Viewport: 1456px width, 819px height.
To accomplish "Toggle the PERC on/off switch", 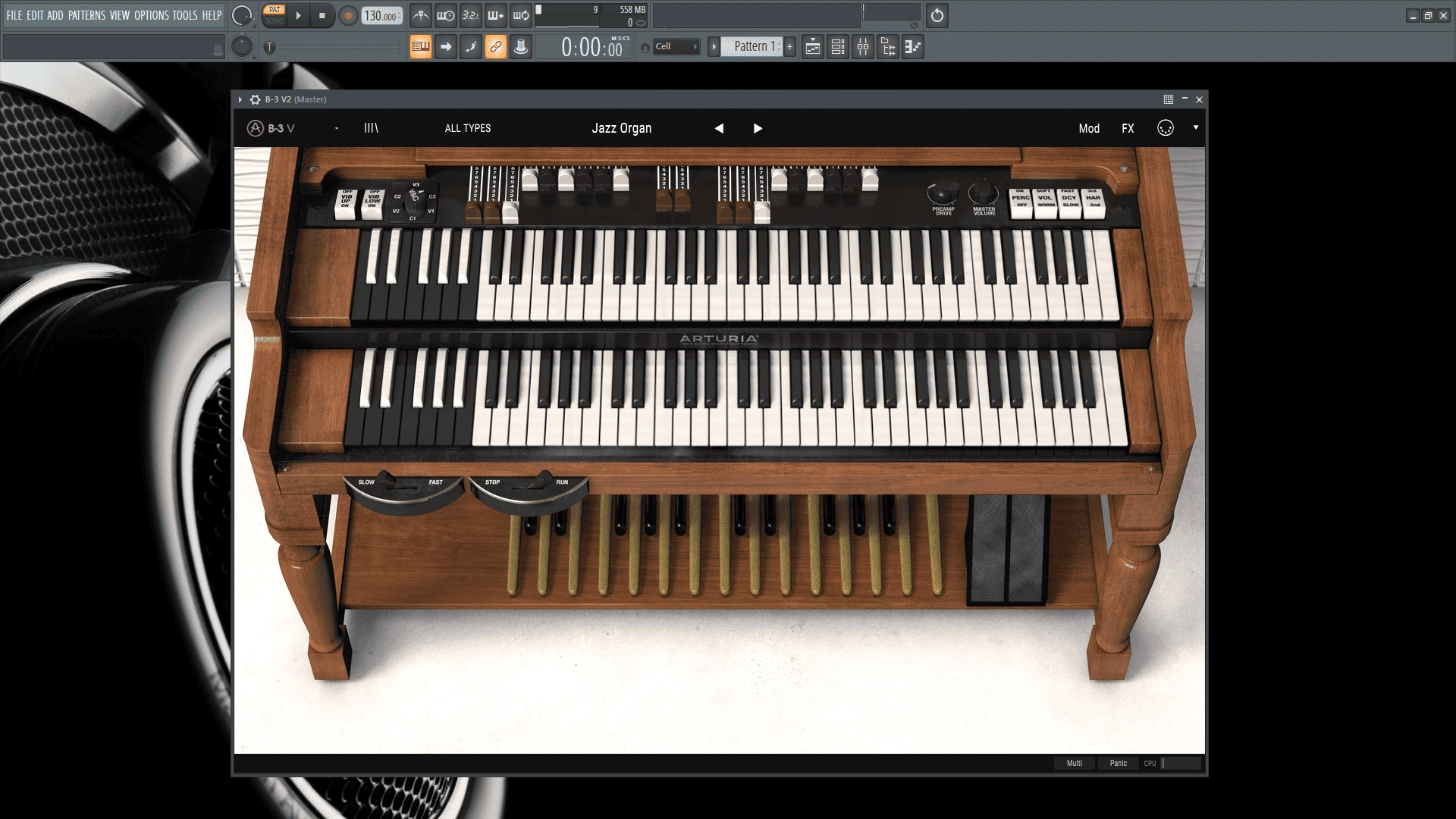I will tap(1021, 202).
